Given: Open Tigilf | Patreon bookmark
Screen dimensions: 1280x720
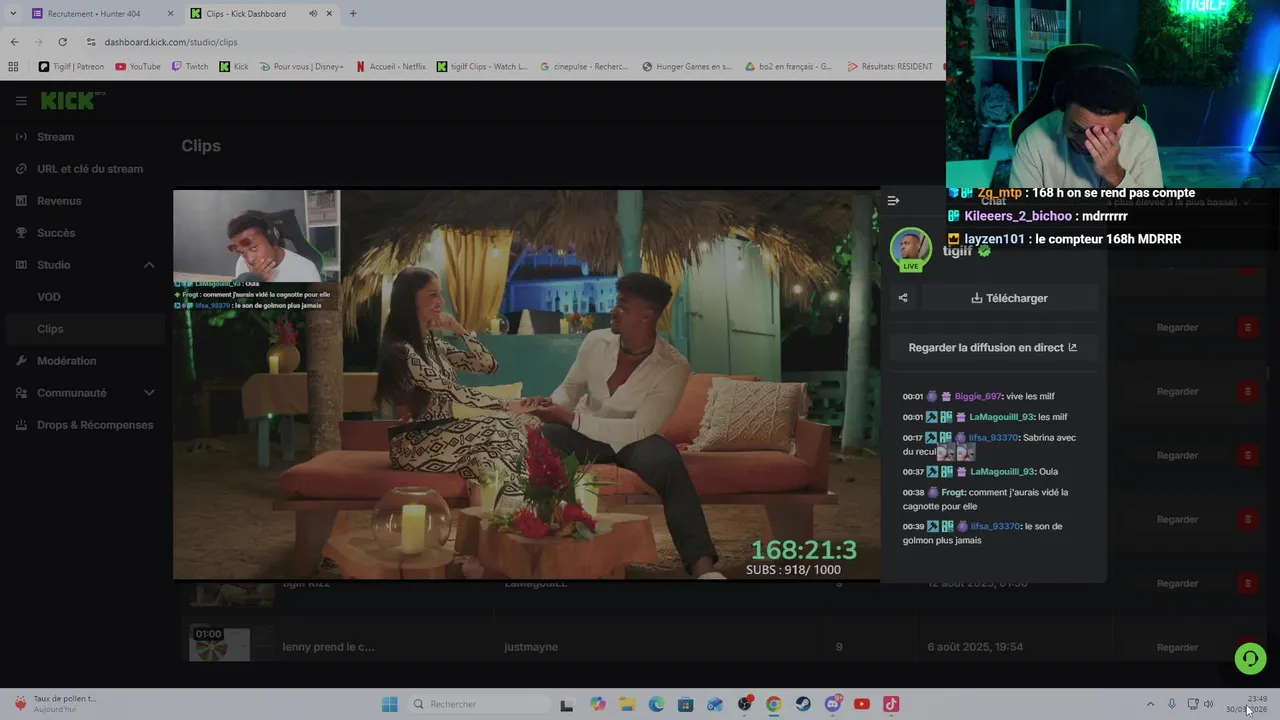Looking at the screenshot, I should (71, 67).
